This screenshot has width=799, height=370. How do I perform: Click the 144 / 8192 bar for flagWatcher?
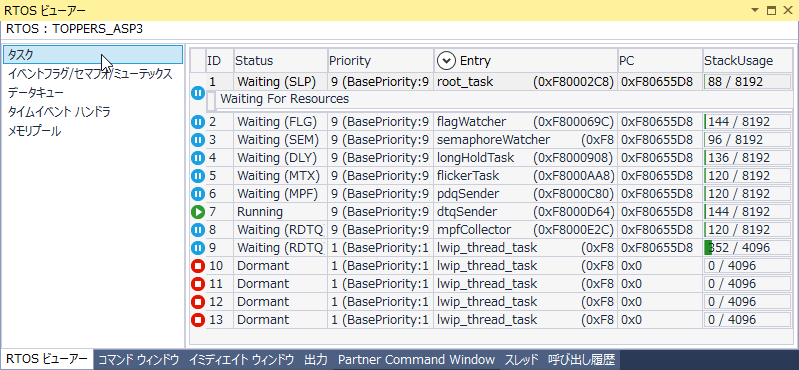click(748, 122)
